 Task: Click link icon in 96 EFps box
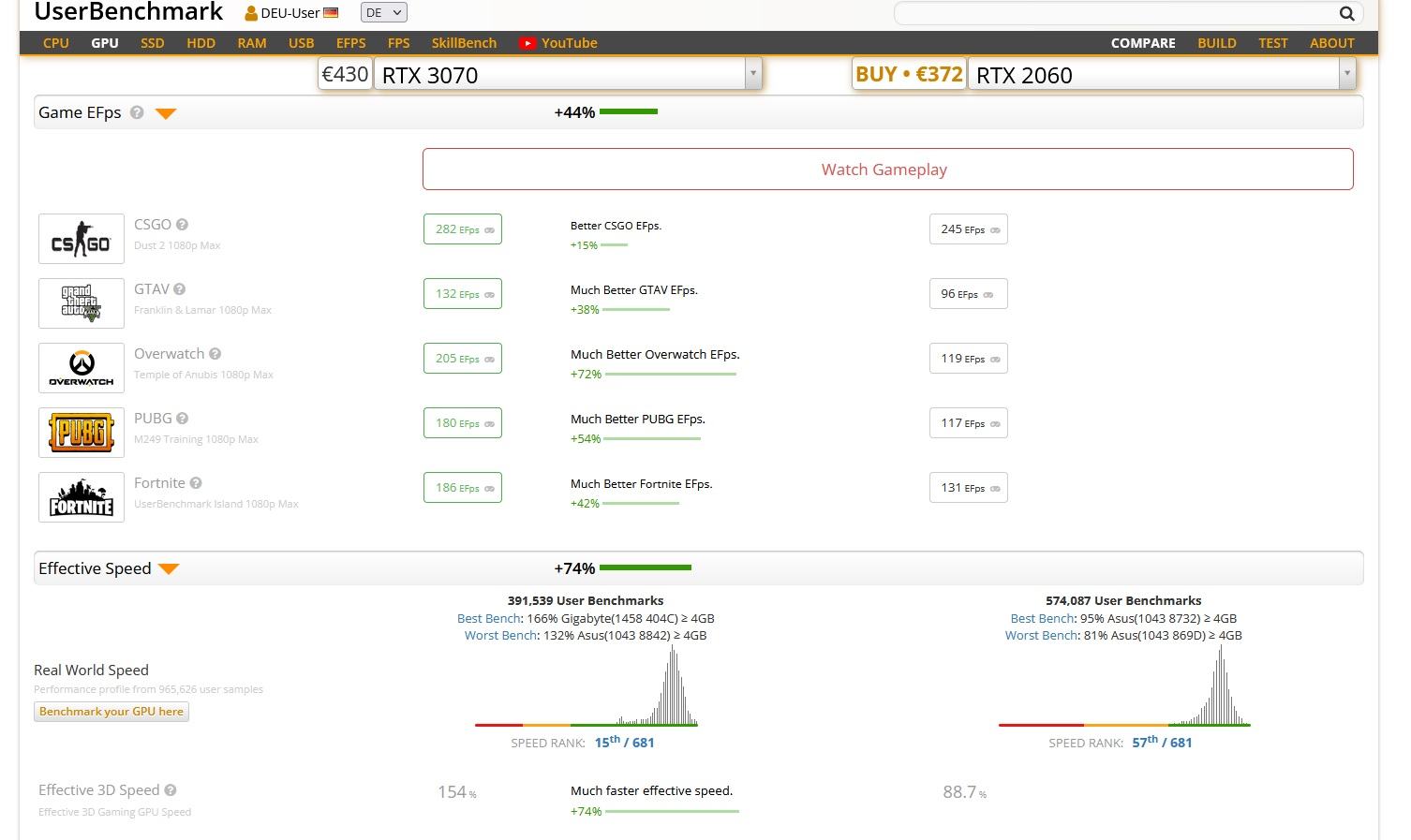coord(988,295)
